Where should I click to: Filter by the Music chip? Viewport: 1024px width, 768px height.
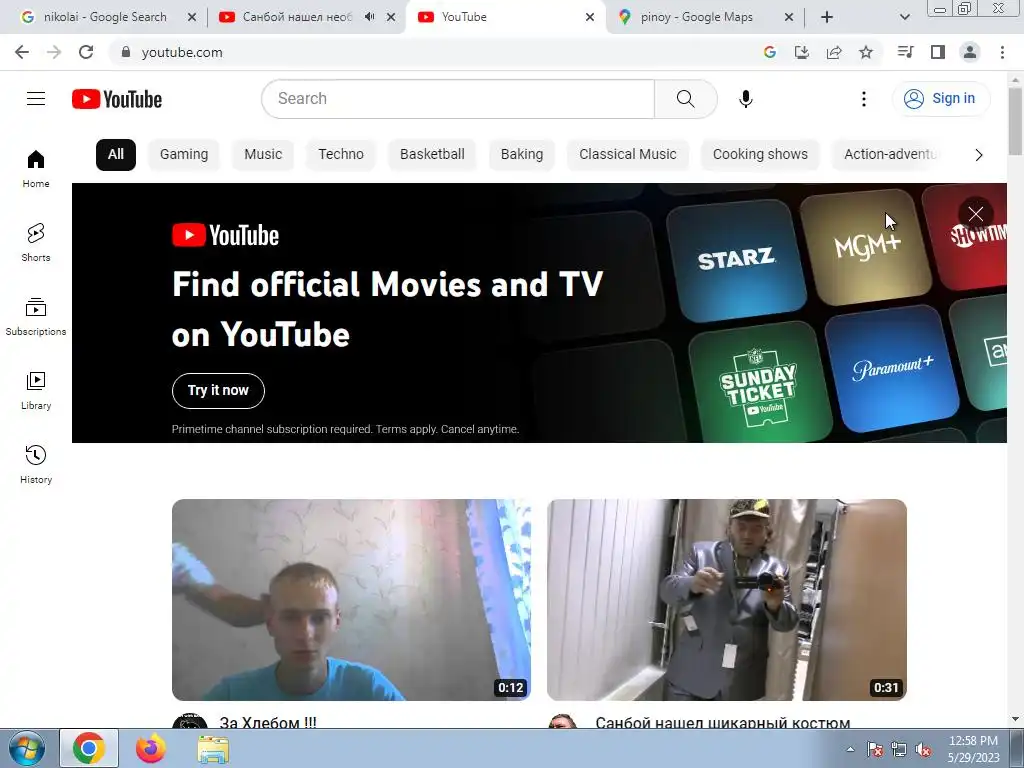coord(263,155)
